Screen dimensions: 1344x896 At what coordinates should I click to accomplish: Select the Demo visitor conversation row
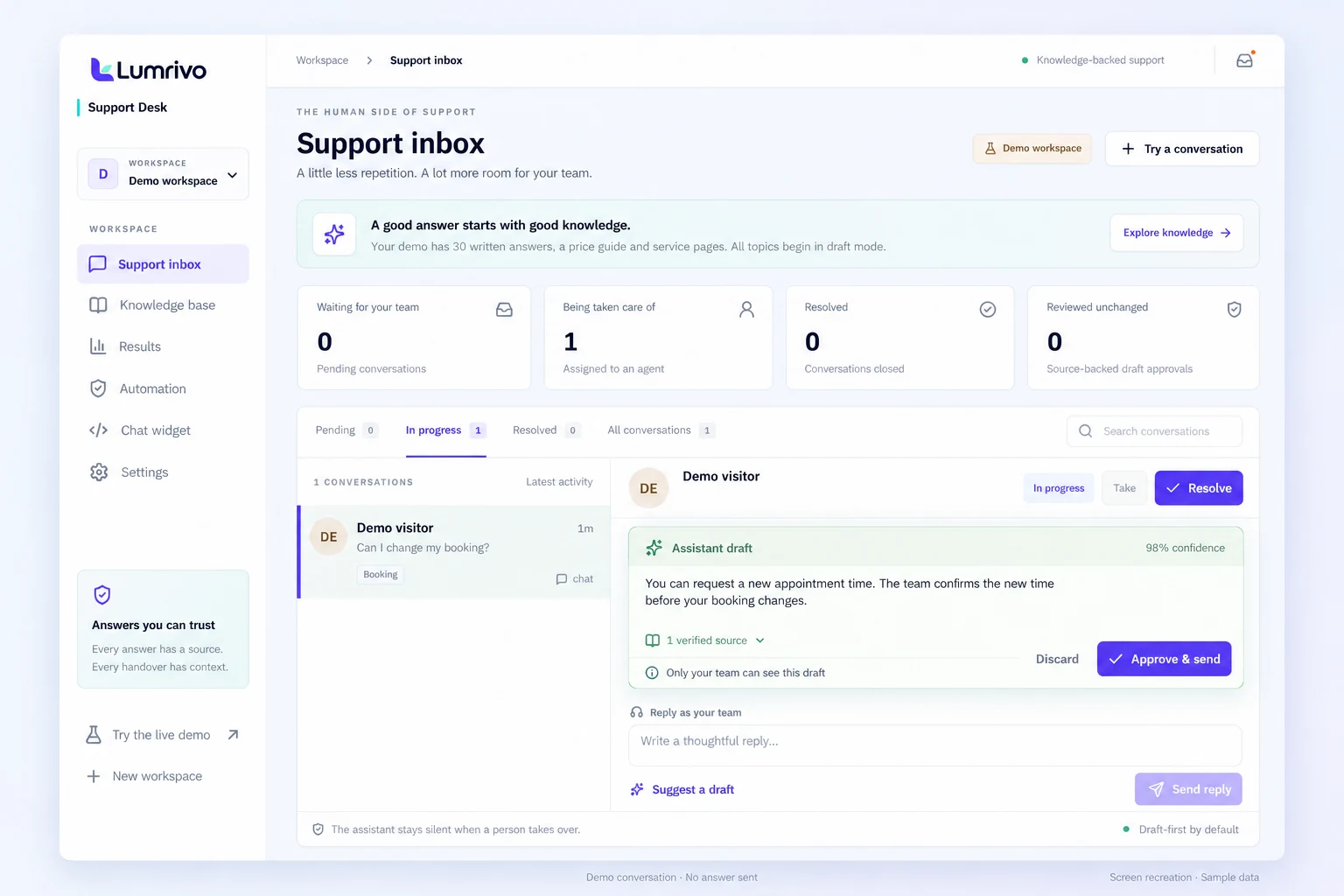[454, 552]
